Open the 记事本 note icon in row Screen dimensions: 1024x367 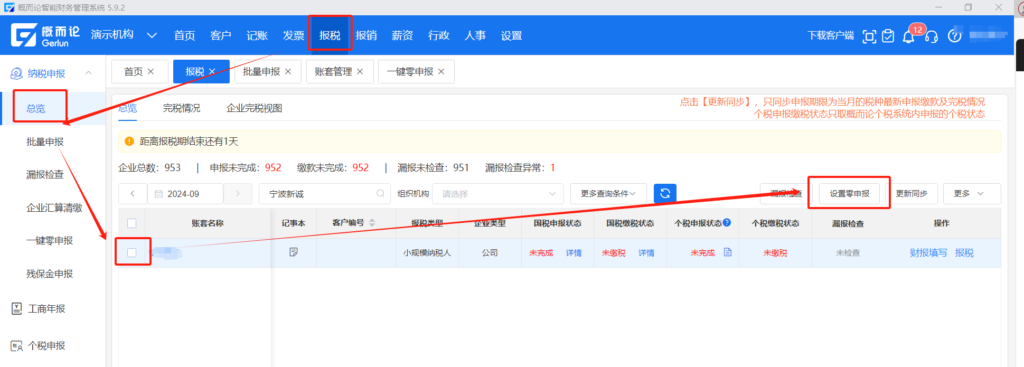[x=294, y=253]
